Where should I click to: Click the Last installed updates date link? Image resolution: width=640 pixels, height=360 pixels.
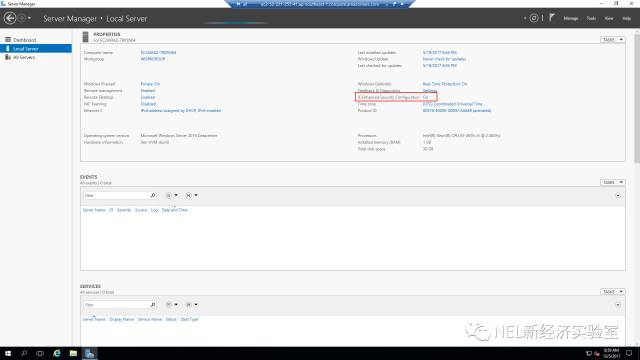click(x=440, y=53)
